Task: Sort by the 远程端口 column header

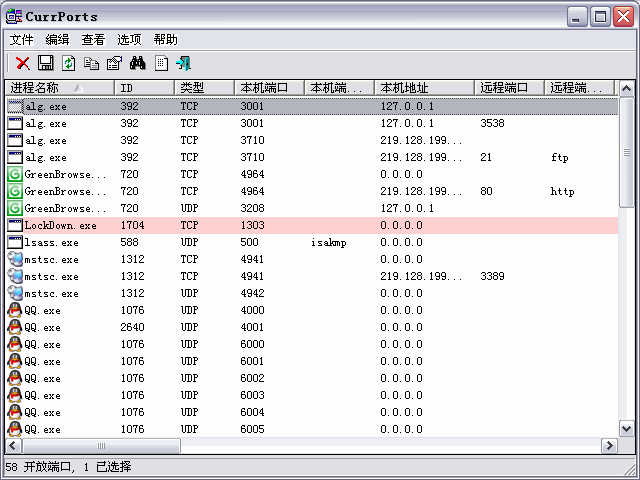Action: [x=509, y=88]
